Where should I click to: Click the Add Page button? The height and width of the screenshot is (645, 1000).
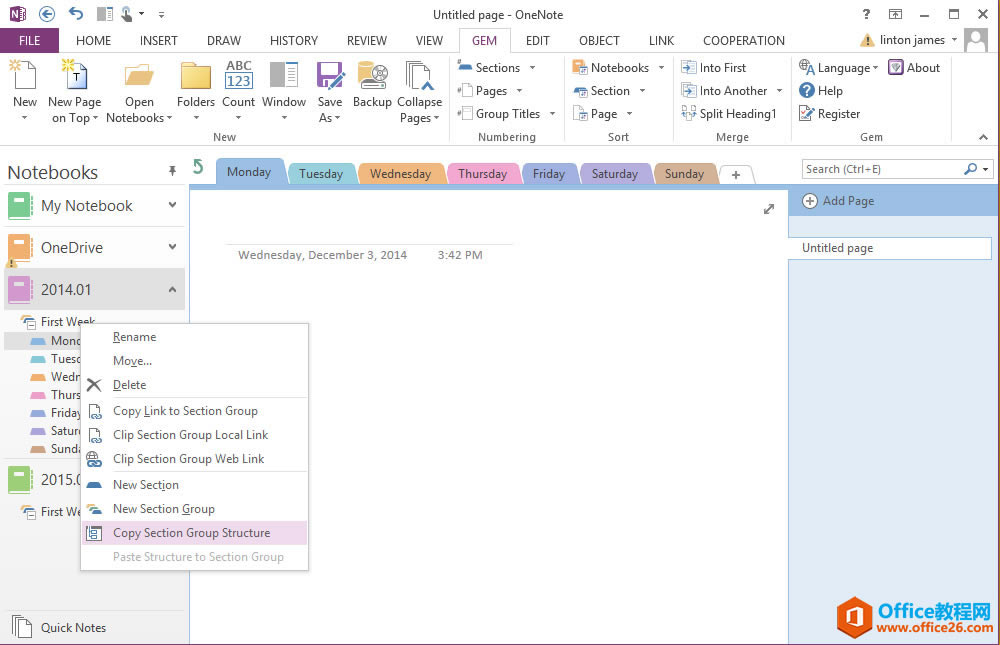pyautogui.click(x=839, y=201)
